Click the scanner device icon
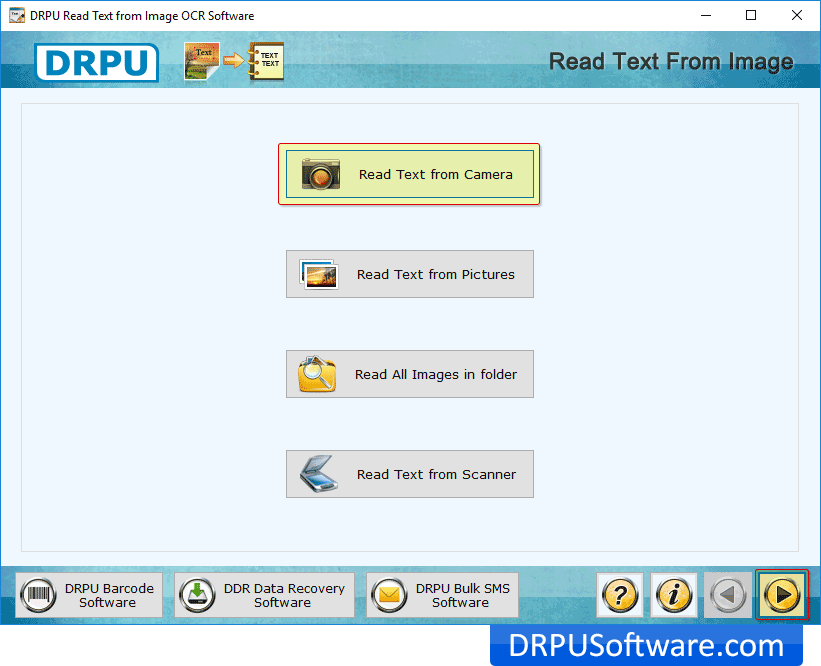Screen dimensions: 821x666 pos(319,474)
